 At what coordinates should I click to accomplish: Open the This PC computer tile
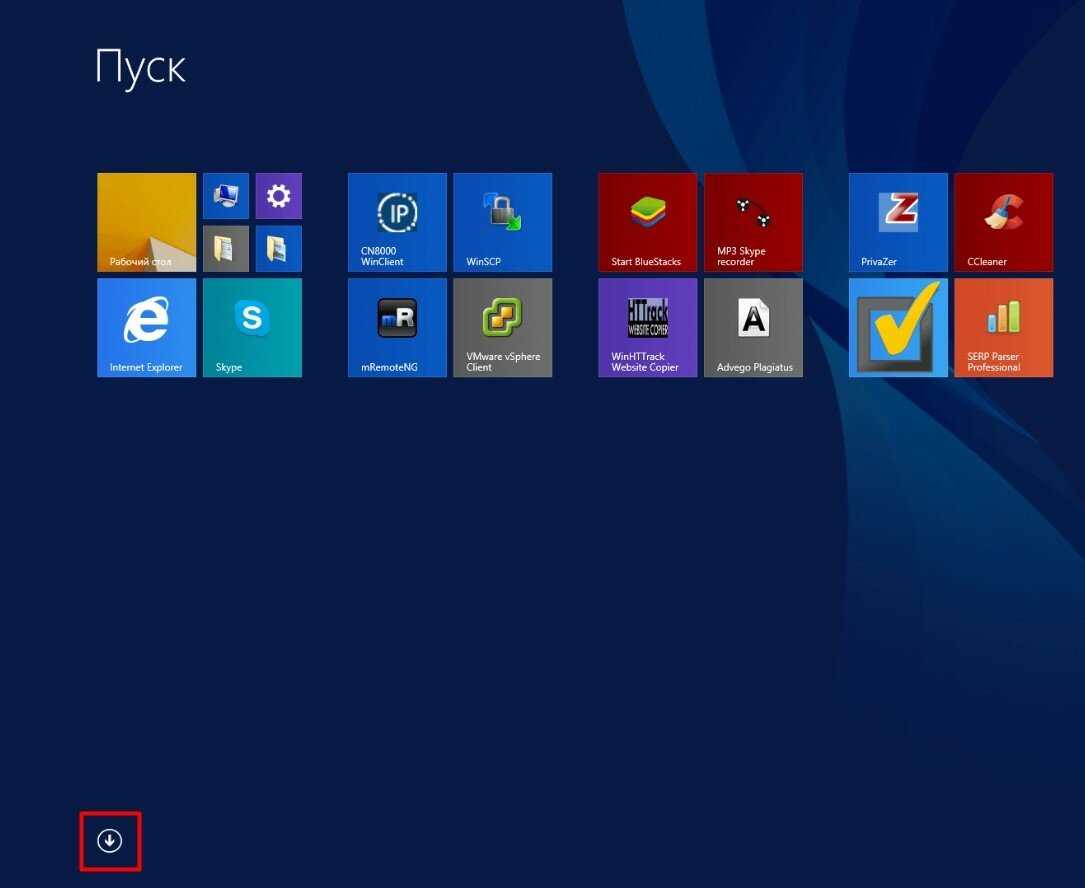[x=226, y=196]
